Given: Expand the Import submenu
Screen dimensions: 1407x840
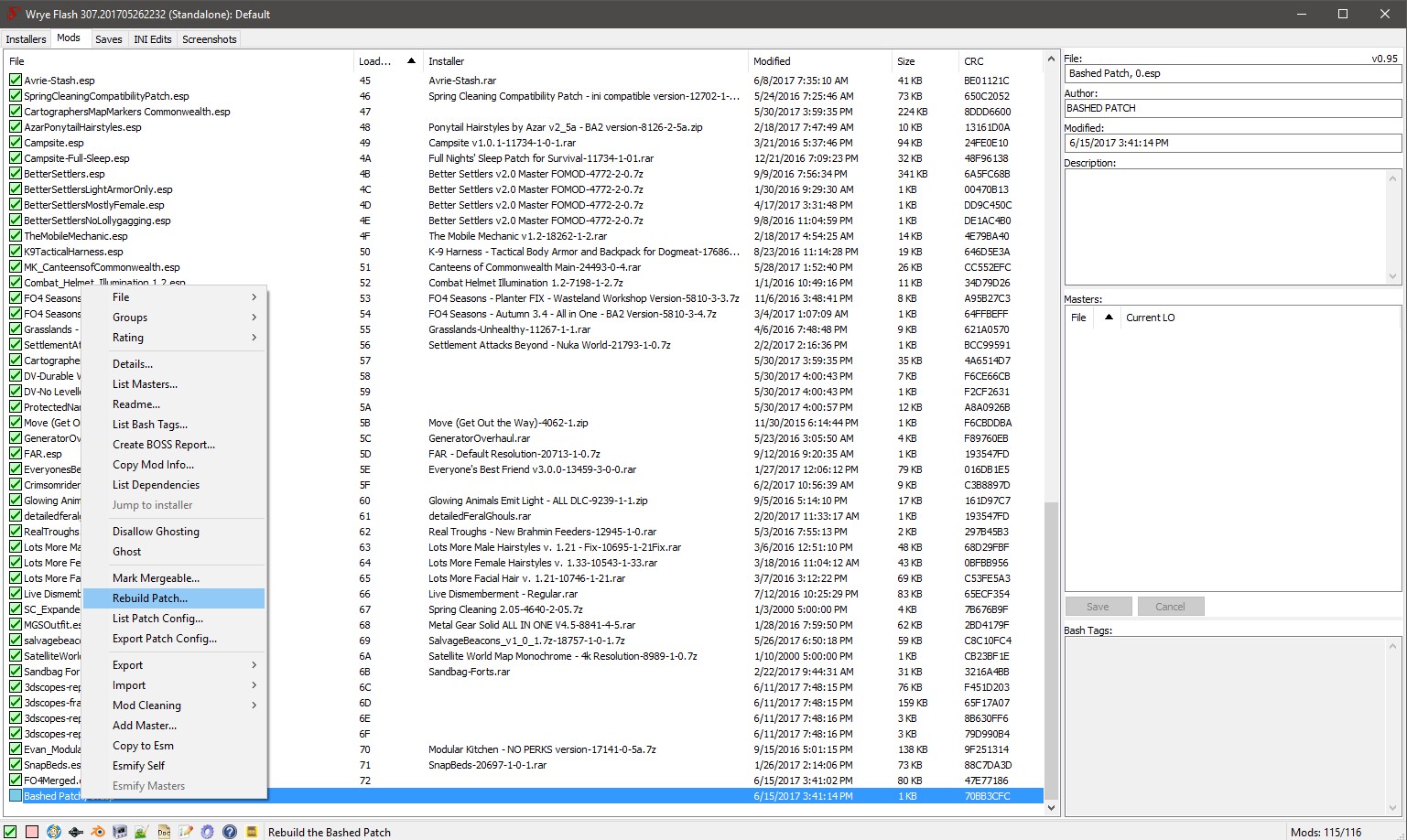Looking at the screenshot, I should tap(174, 685).
